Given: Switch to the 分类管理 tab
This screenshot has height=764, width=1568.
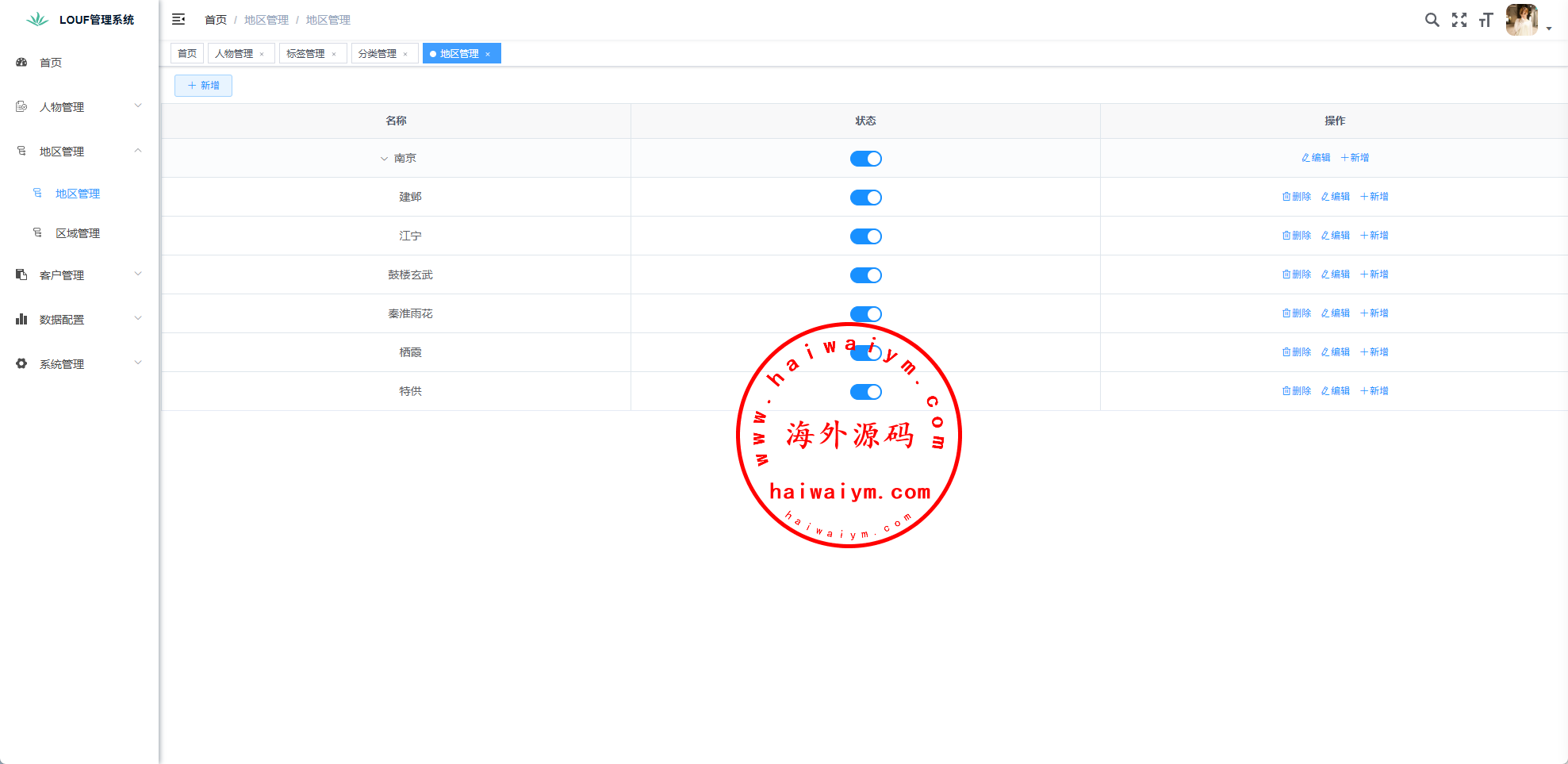Looking at the screenshot, I should pos(377,54).
